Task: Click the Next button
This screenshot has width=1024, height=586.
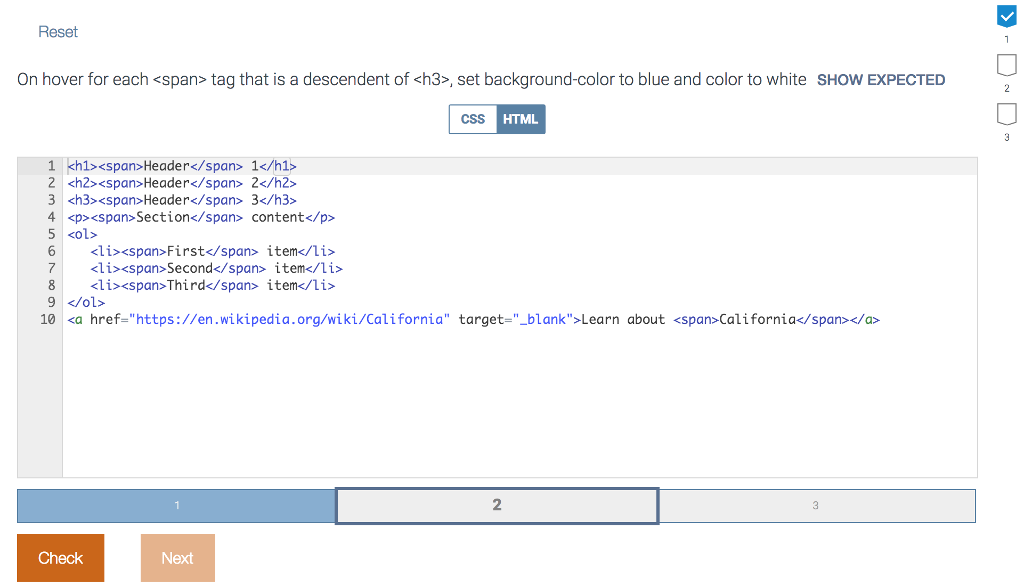Action: (x=177, y=557)
